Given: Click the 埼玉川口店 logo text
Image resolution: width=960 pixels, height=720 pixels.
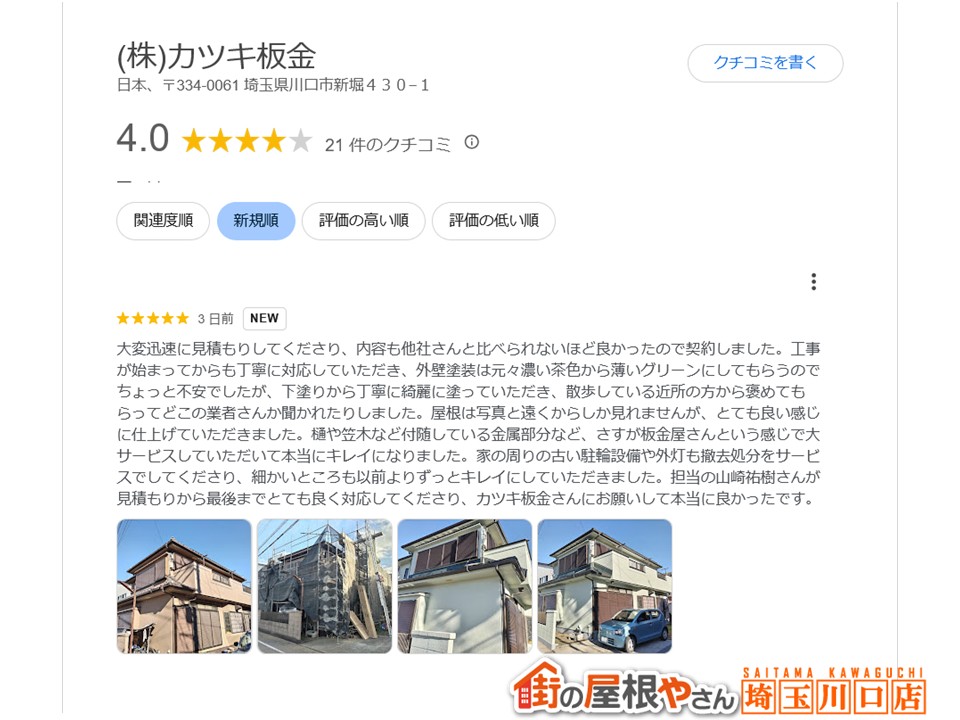Looking at the screenshot, I should pos(833,697).
